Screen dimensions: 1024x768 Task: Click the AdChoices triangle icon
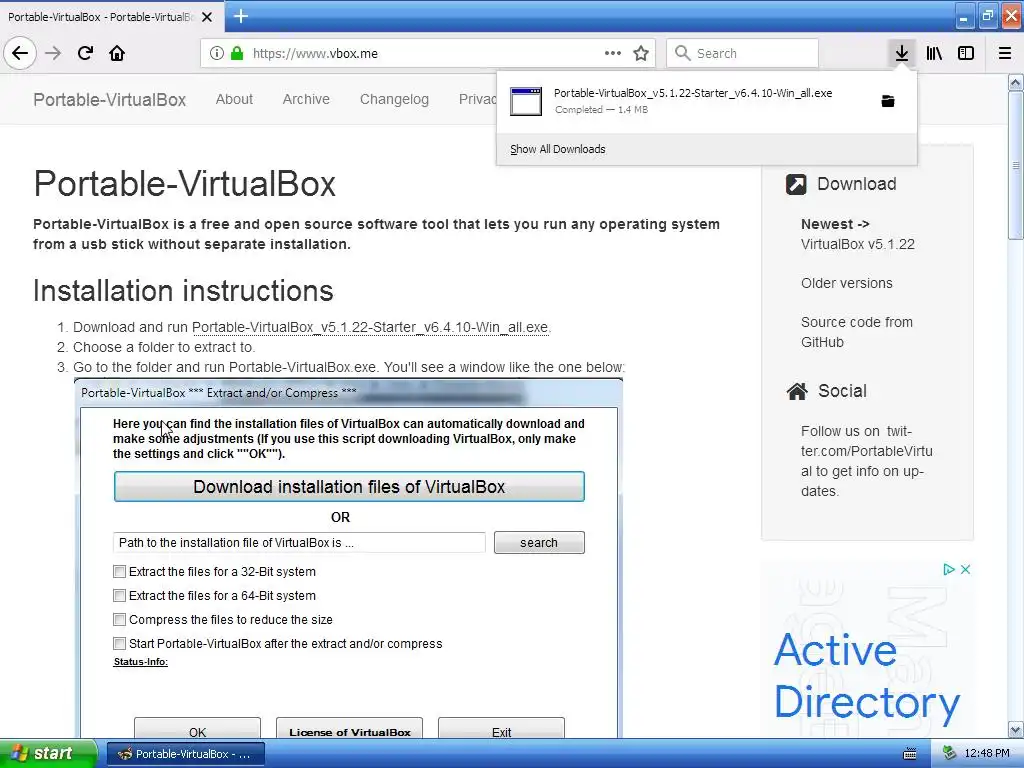[948, 569]
